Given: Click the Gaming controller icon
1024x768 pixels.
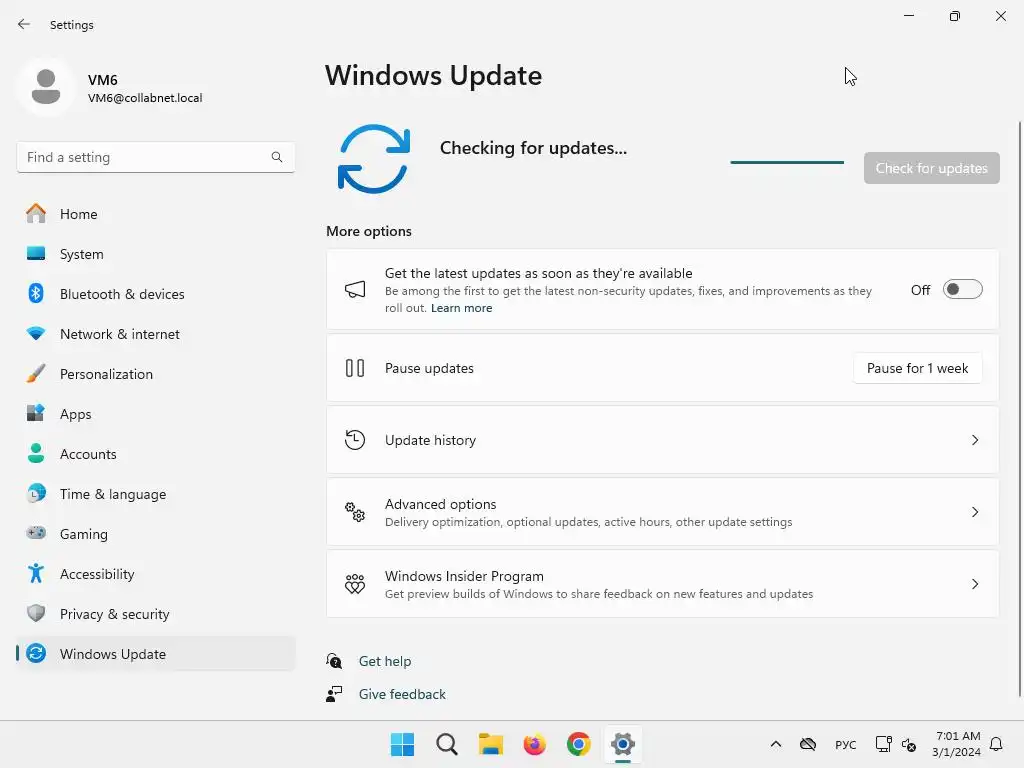Looking at the screenshot, I should (x=36, y=533).
